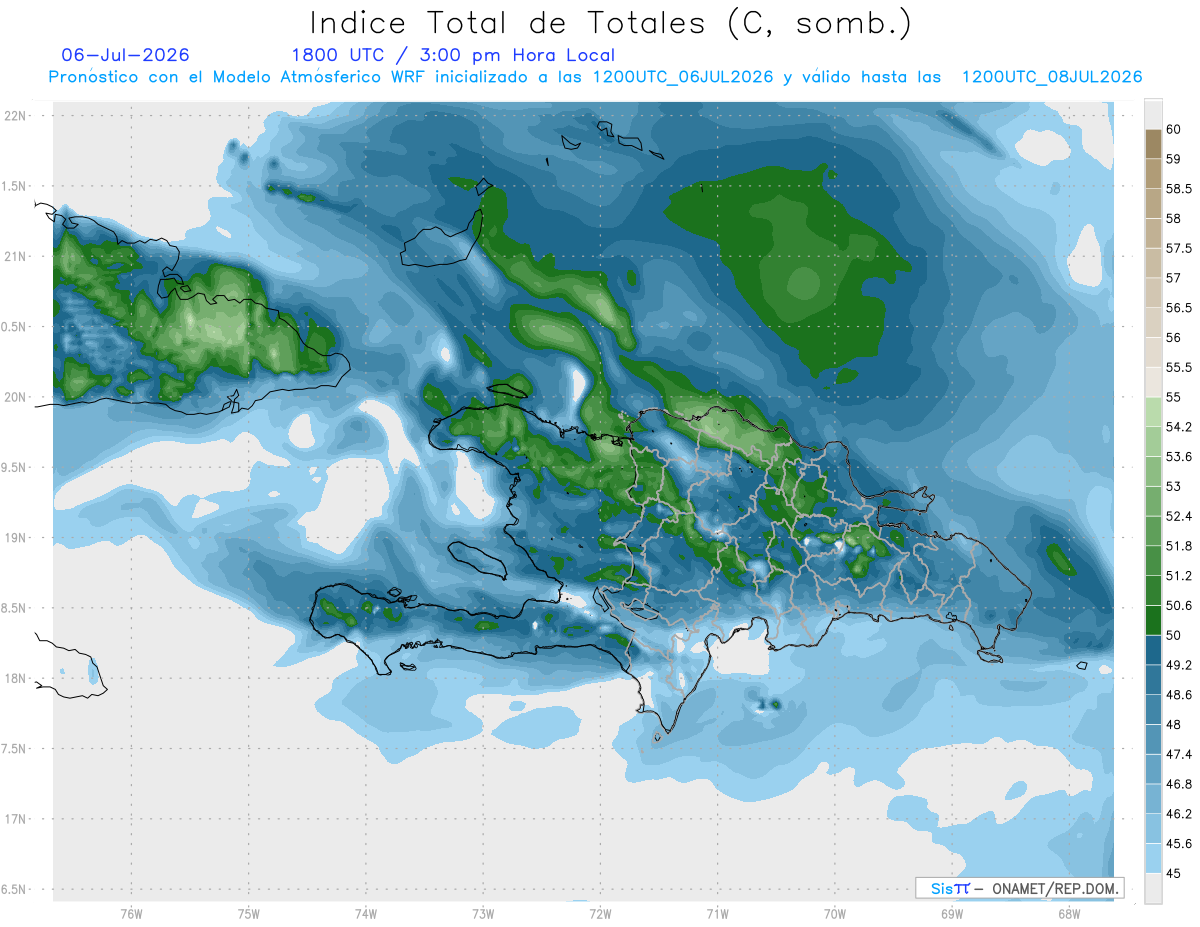Click the colorbar label "56.5"

(x=1179, y=308)
